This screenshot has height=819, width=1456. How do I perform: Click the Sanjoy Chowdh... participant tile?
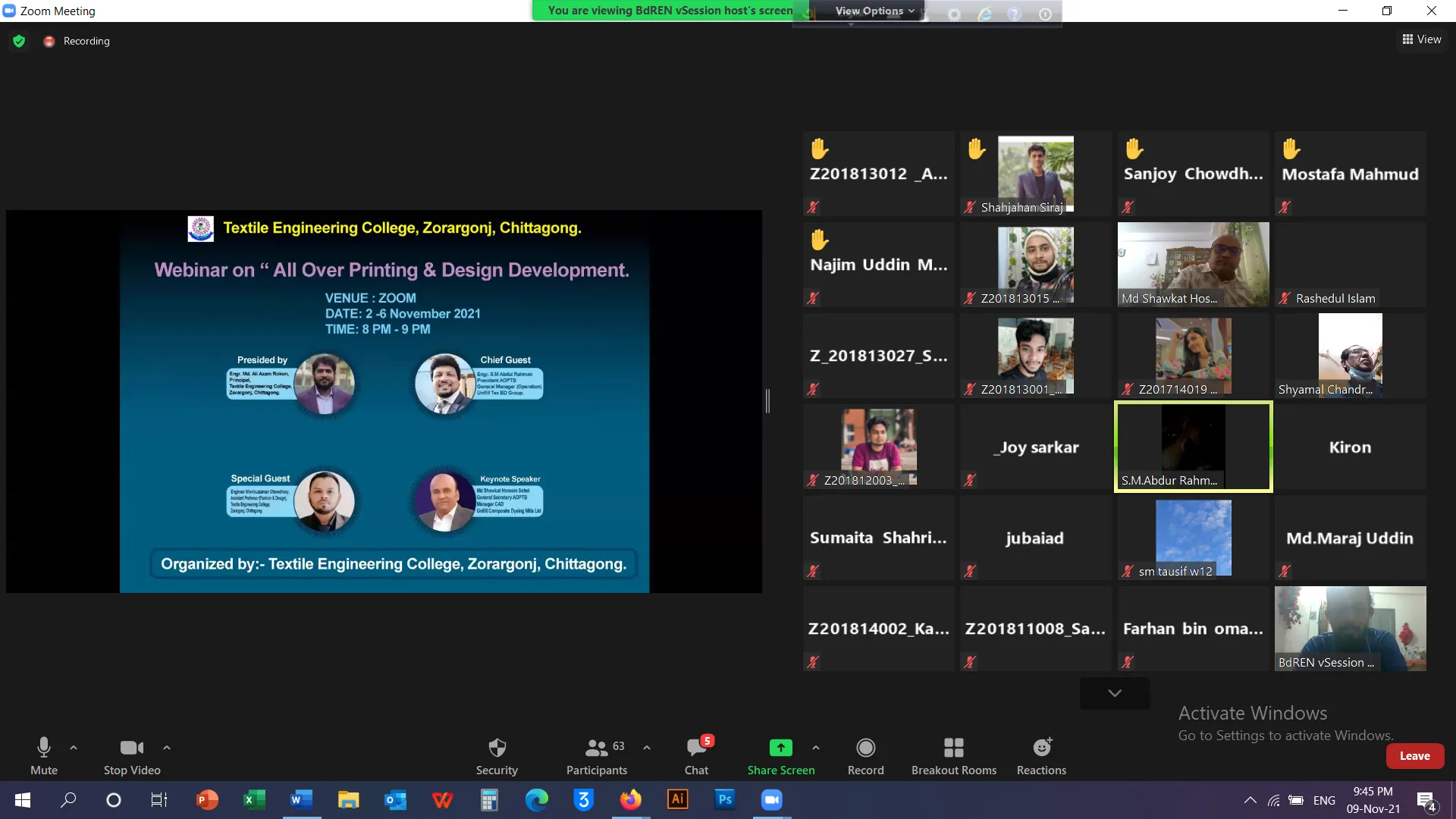pyautogui.click(x=1194, y=174)
